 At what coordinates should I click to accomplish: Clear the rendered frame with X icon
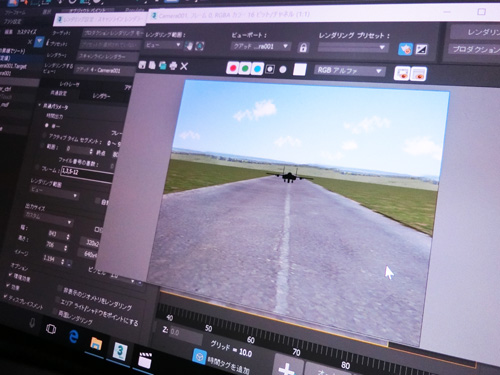[x=184, y=66]
